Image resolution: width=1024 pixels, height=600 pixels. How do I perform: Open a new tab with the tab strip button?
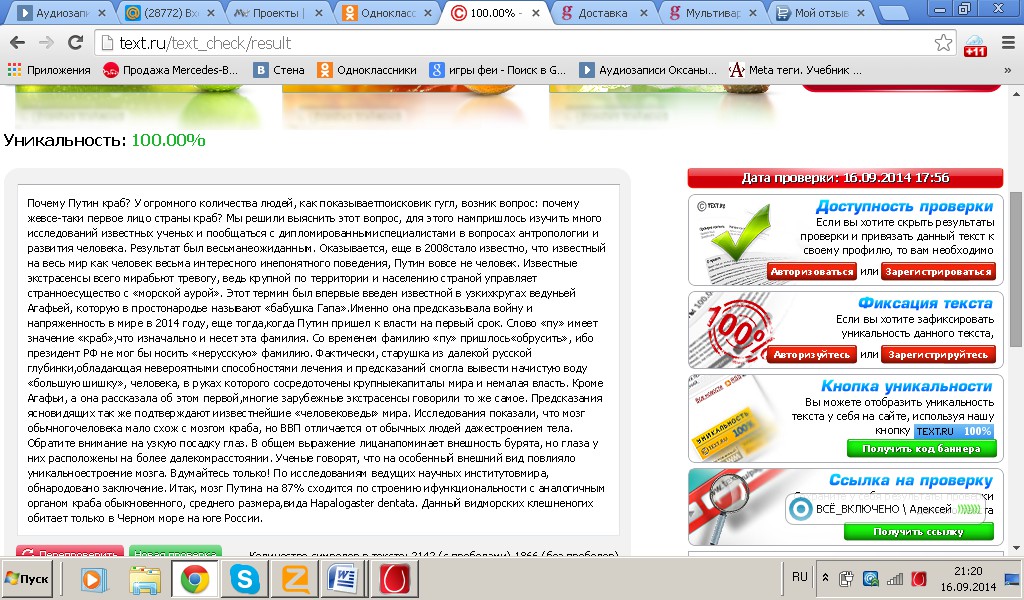(x=892, y=14)
